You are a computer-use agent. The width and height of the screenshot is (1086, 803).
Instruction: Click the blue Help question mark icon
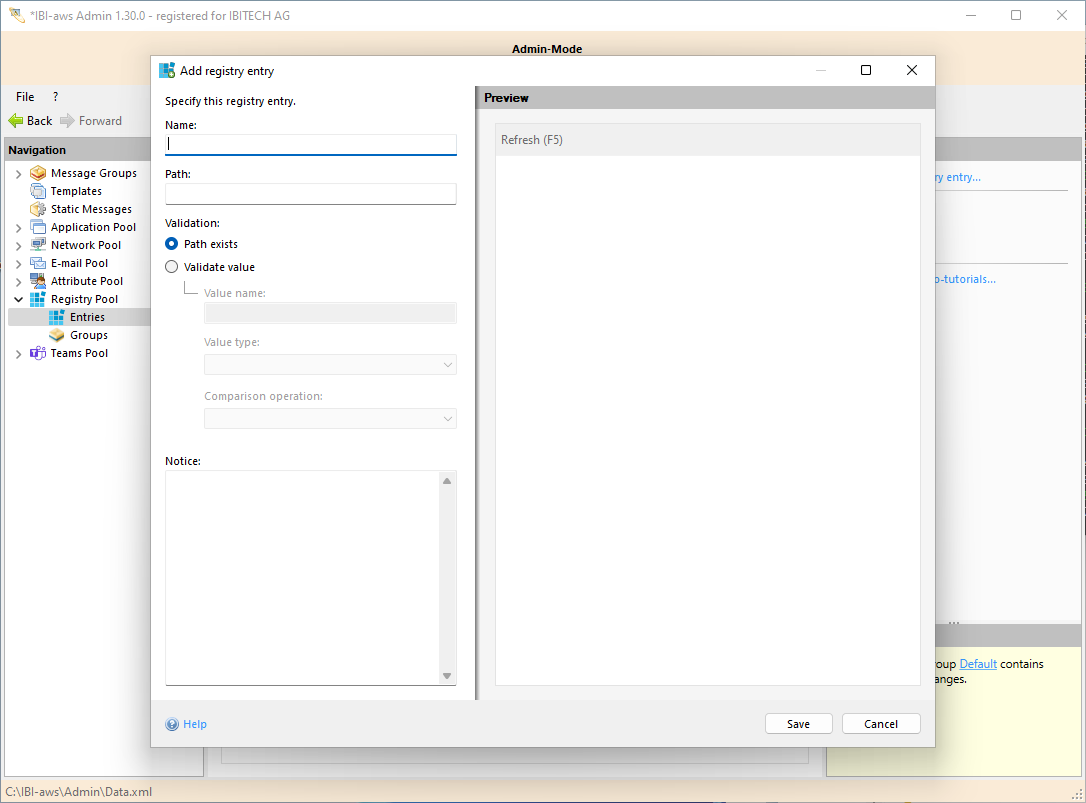172,724
